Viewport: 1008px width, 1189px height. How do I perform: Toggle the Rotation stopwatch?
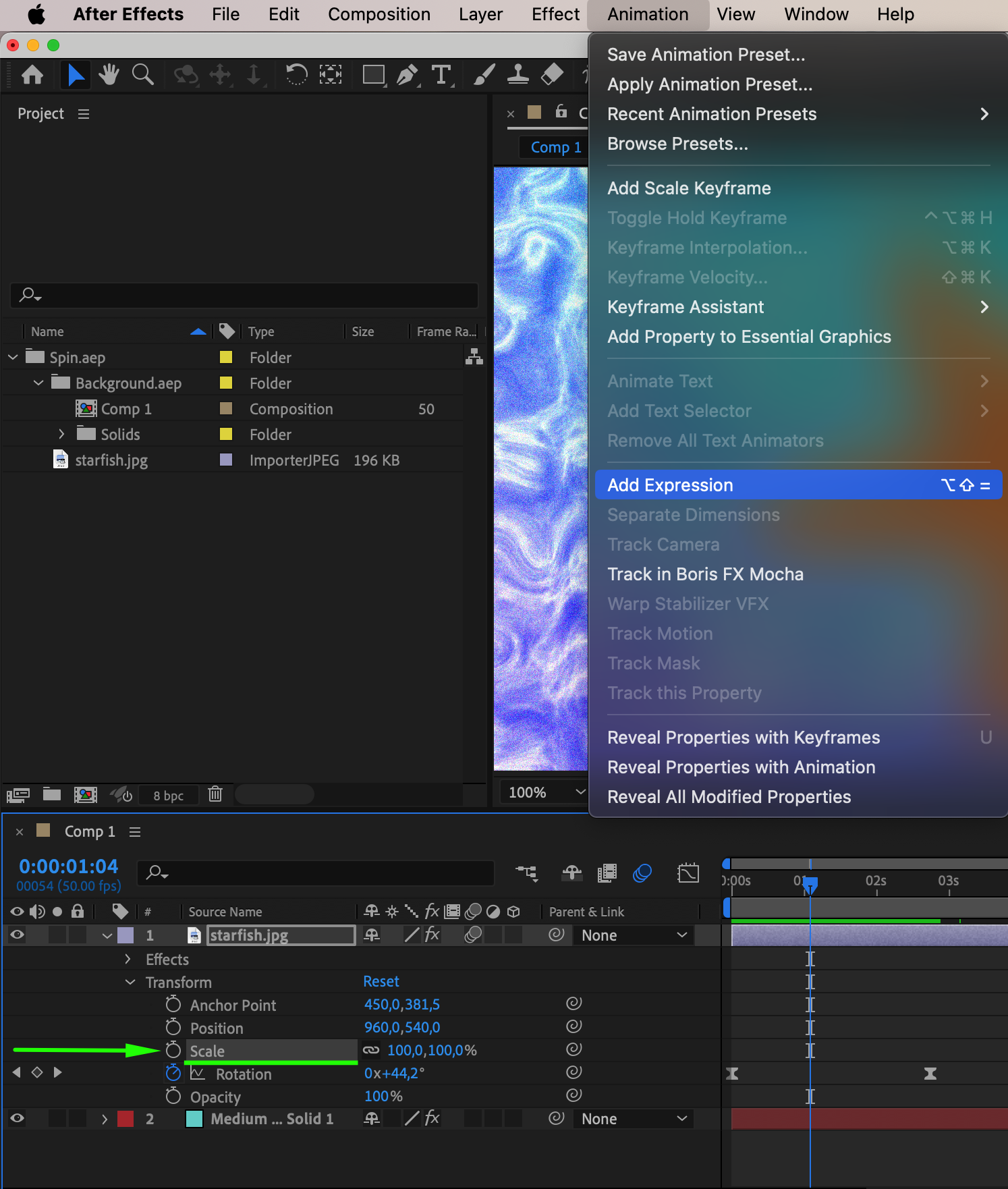[x=173, y=1072]
